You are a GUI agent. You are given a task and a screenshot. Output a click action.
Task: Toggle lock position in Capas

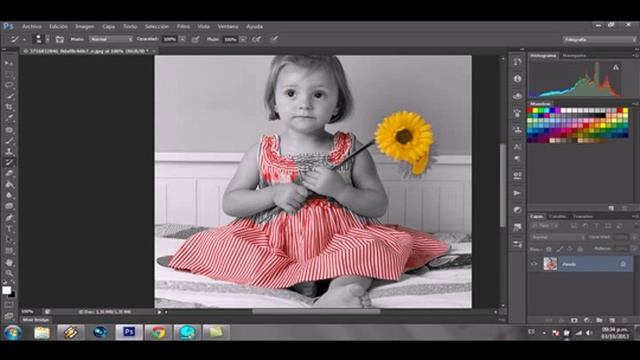(x=570, y=249)
